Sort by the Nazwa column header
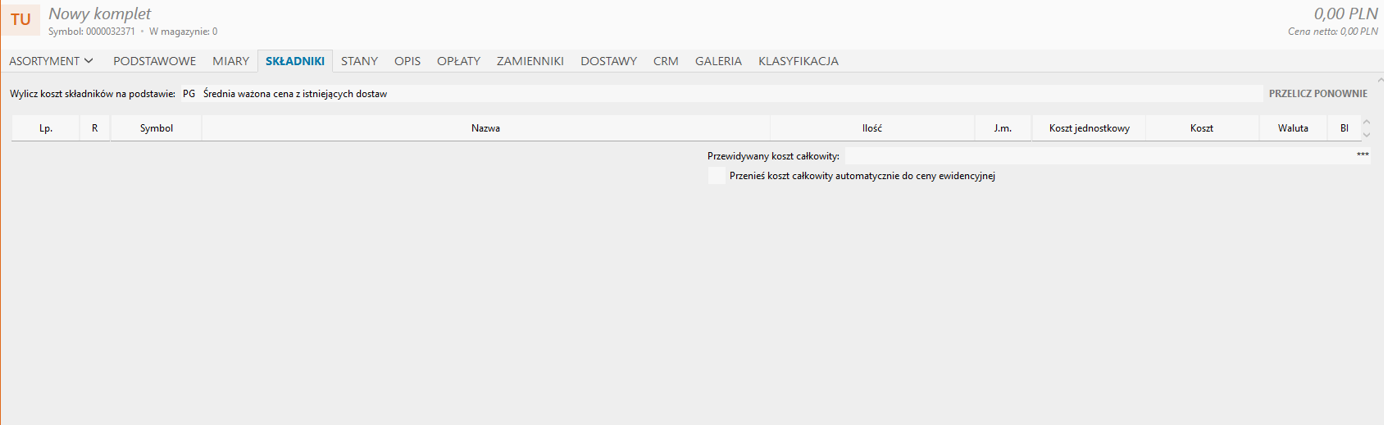1384x425 pixels. coord(486,129)
